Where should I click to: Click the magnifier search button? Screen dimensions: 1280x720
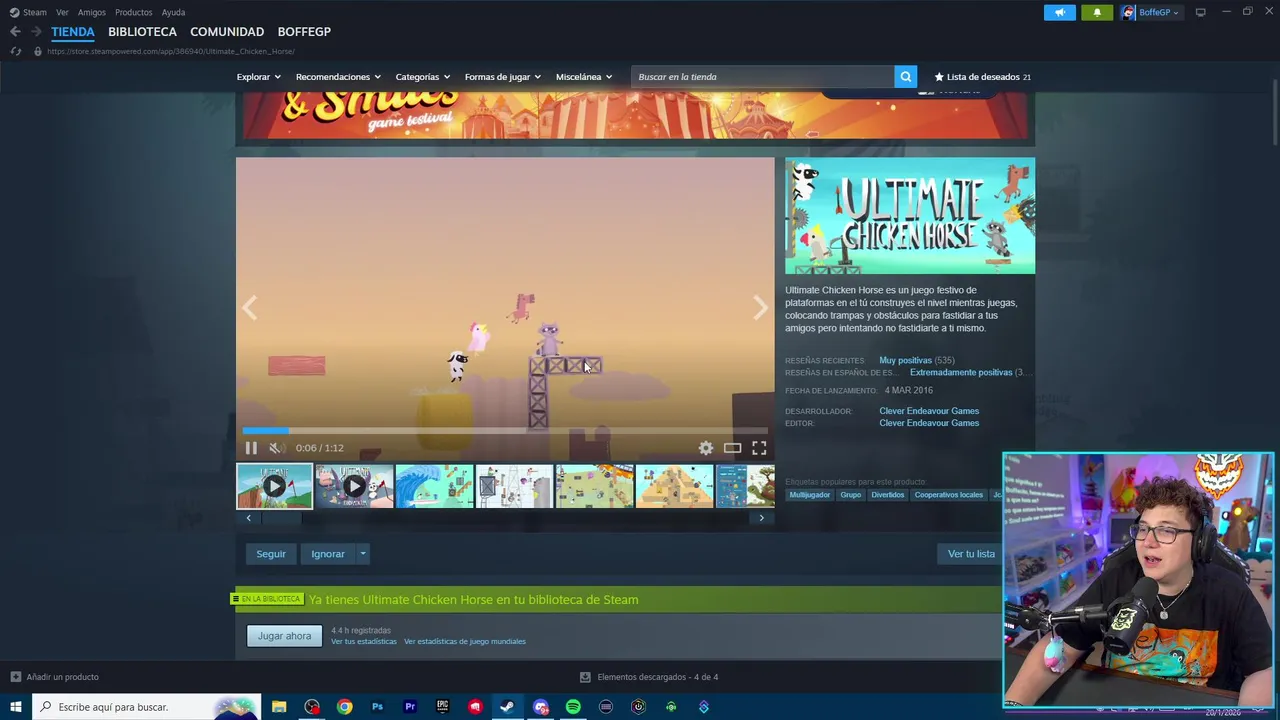coord(905,77)
